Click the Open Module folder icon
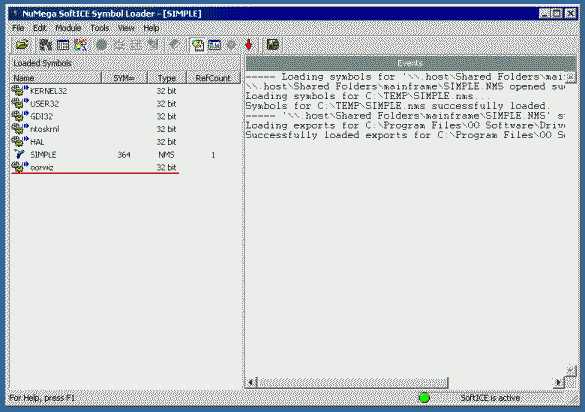585x412 pixels. (22, 45)
